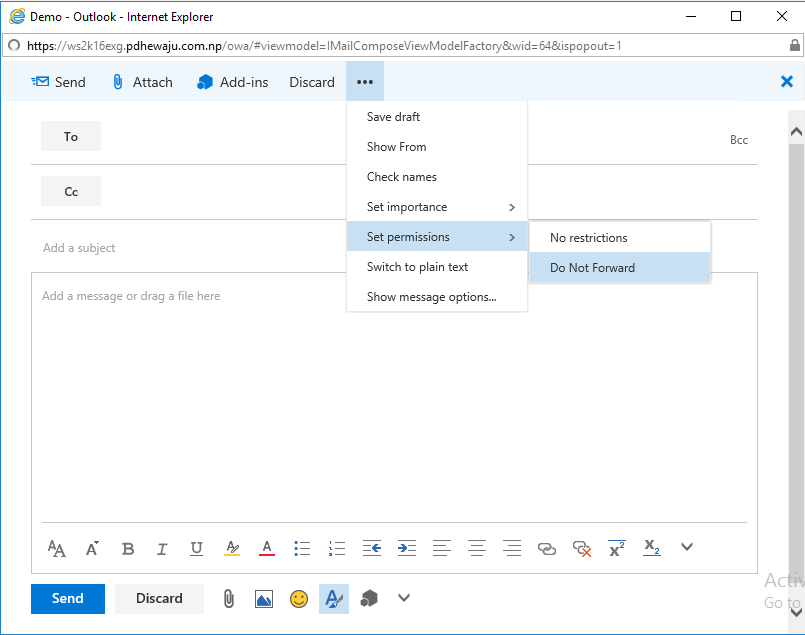Click the Internet Explorer address bar URL
Image resolution: width=805 pixels, height=635 pixels.
pos(324,46)
